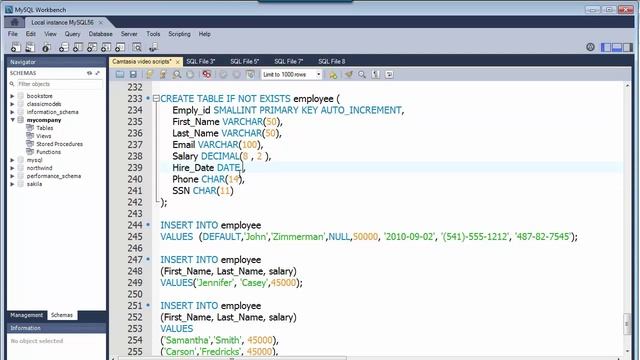Open find panel magnifier in editor toolbar
This screenshot has width=640, height=360.
coord(362,74)
